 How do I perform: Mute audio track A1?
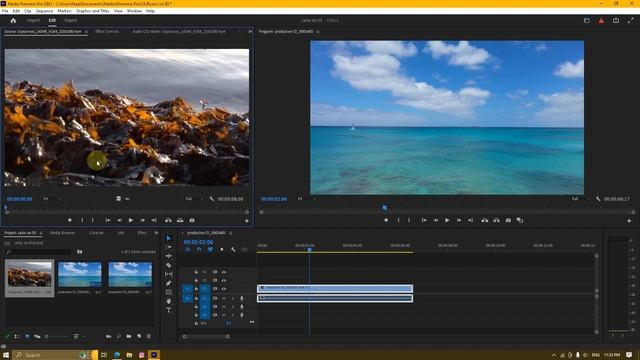pos(224,298)
